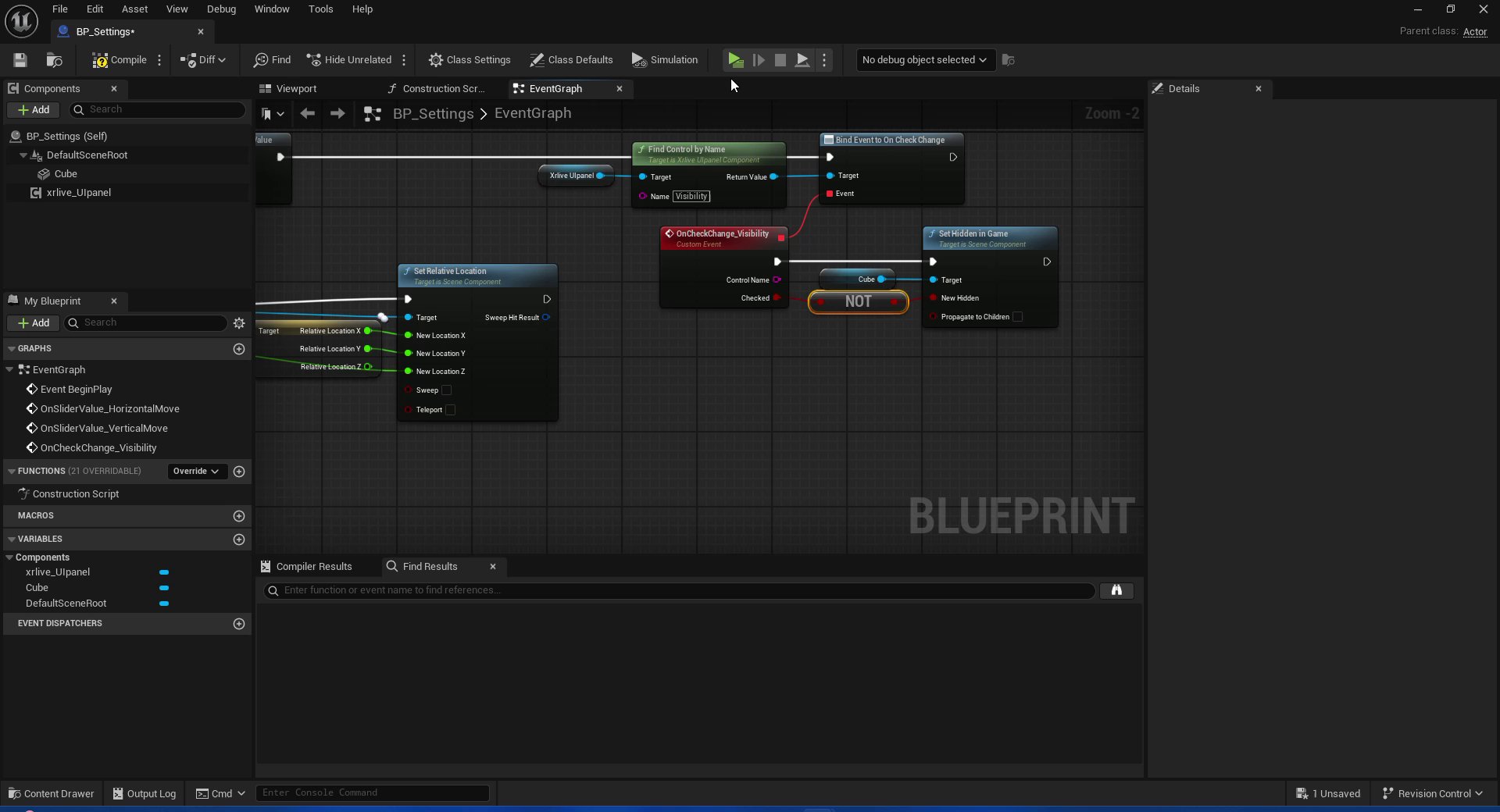The height and width of the screenshot is (812, 1500).
Task: Toggle the Propagate to Children checkbox
Action: click(1018, 317)
